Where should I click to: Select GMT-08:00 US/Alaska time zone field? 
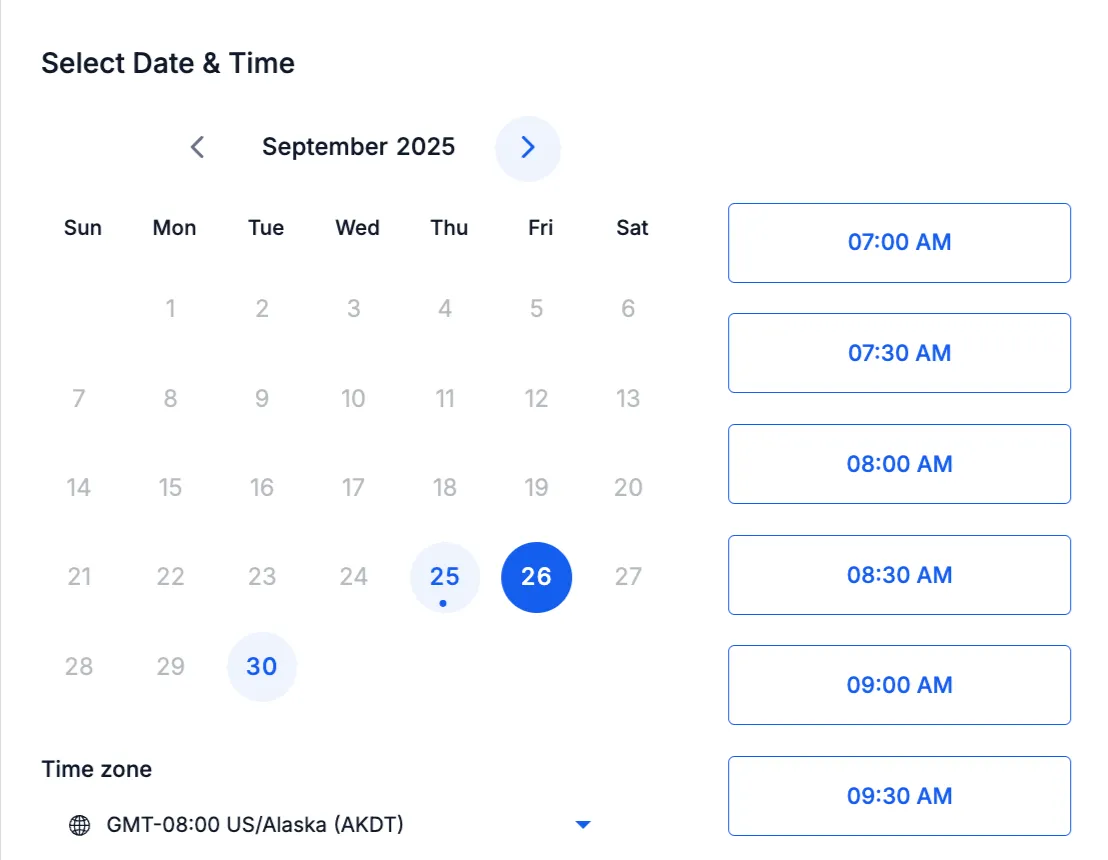click(x=330, y=825)
